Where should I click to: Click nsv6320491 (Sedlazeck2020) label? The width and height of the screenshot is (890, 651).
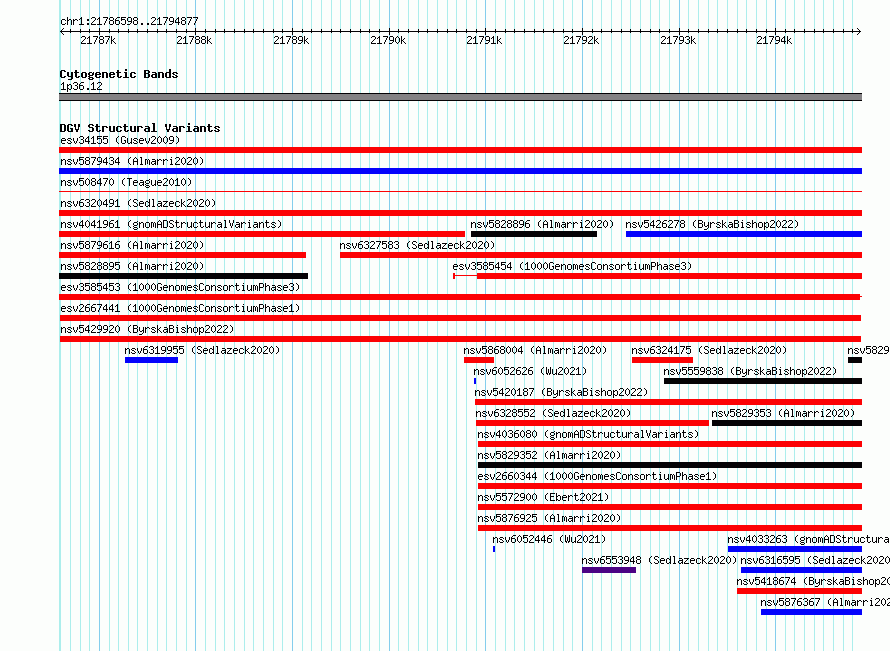click(138, 203)
